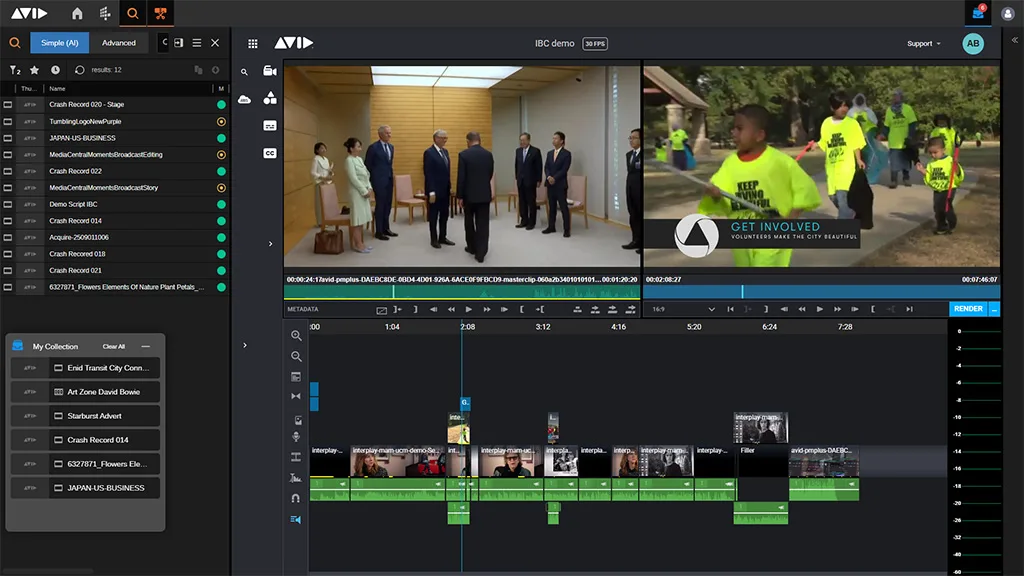Select the Simple (AI) search tab
Screen dimensions: 1024x576
point(60,43)
